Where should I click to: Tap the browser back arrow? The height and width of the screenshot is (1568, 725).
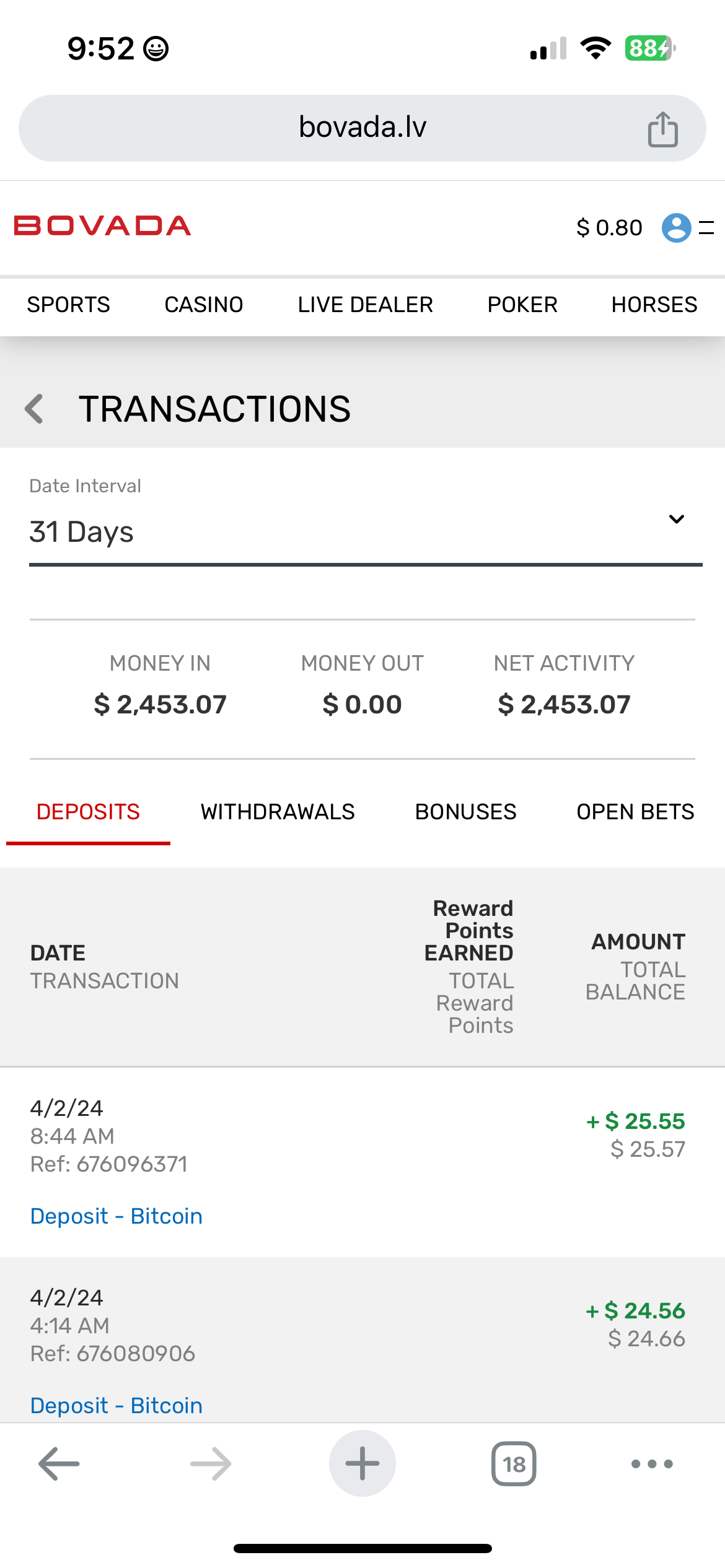(x=59, y=1464)
